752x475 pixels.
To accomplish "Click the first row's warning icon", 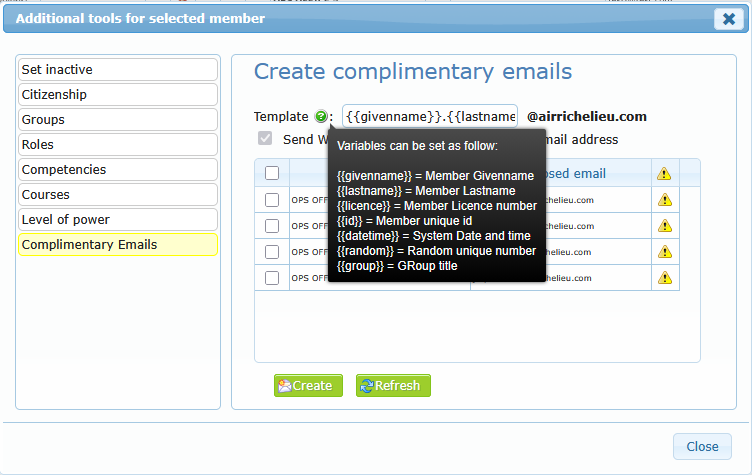I will [x=664, y=200].
